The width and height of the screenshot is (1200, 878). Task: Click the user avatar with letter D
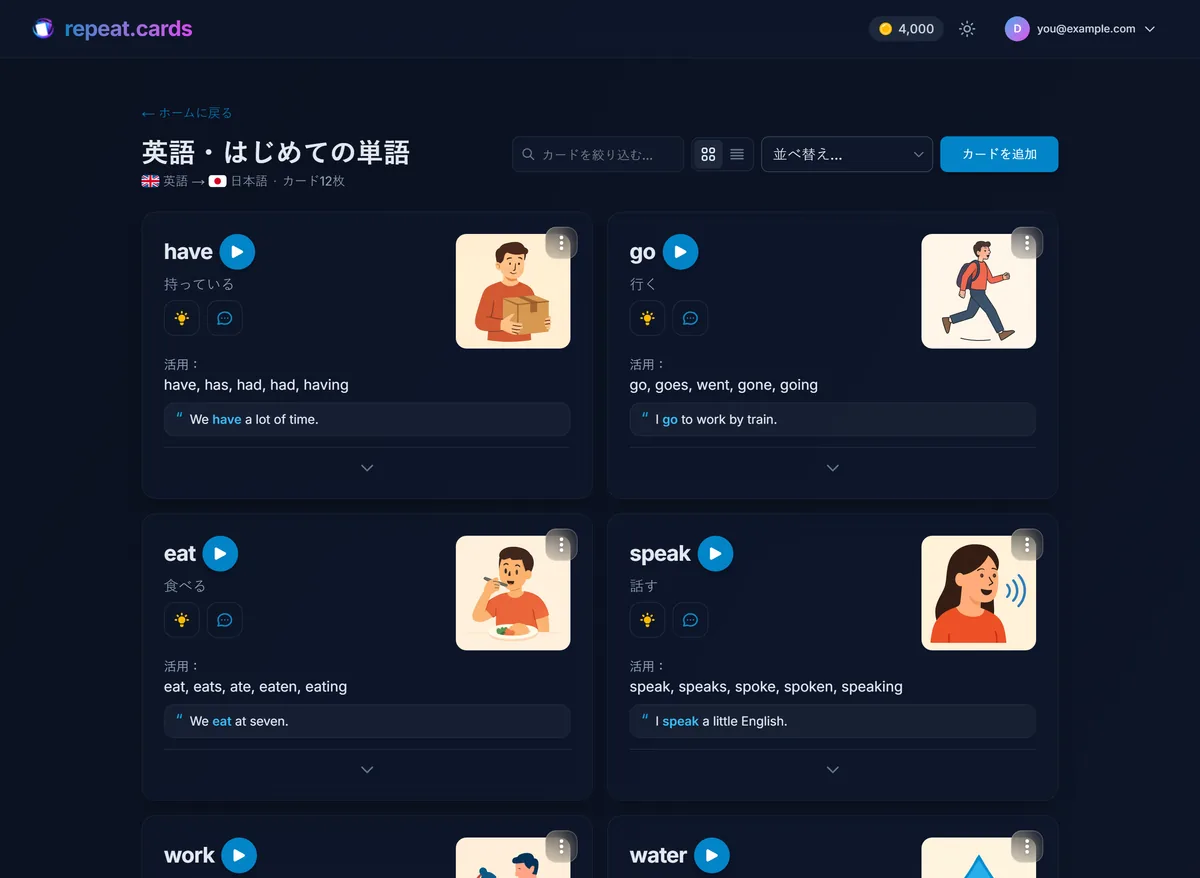point(1017,29)
